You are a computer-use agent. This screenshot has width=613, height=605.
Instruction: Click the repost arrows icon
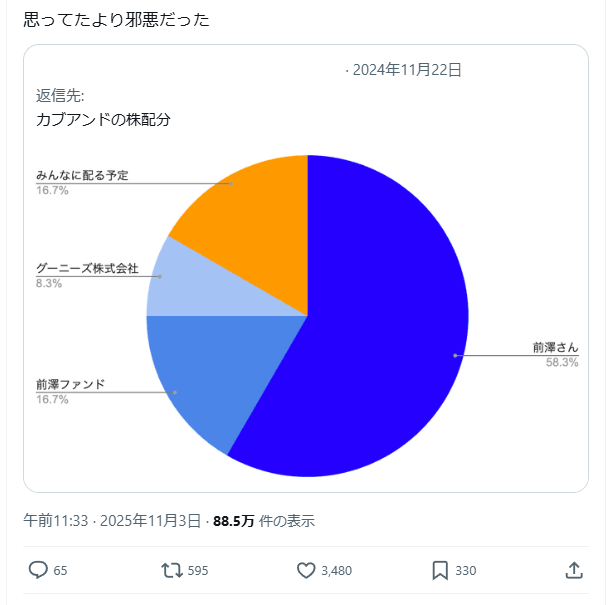click(x=172, y=570)
